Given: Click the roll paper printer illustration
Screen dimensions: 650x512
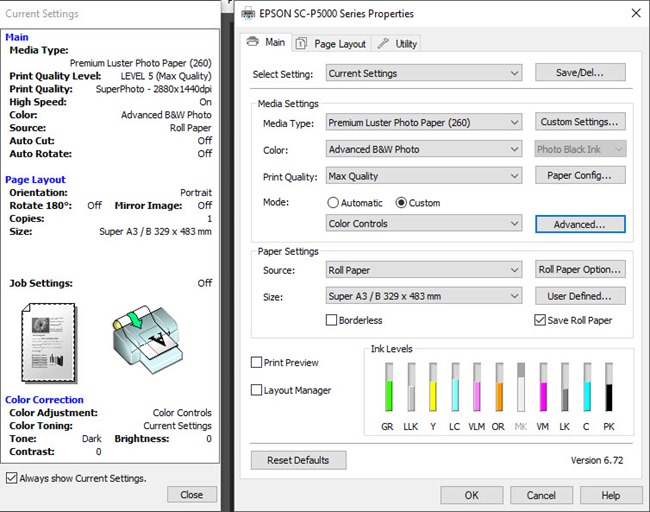Looking at the screenshot, I should 147,339.
